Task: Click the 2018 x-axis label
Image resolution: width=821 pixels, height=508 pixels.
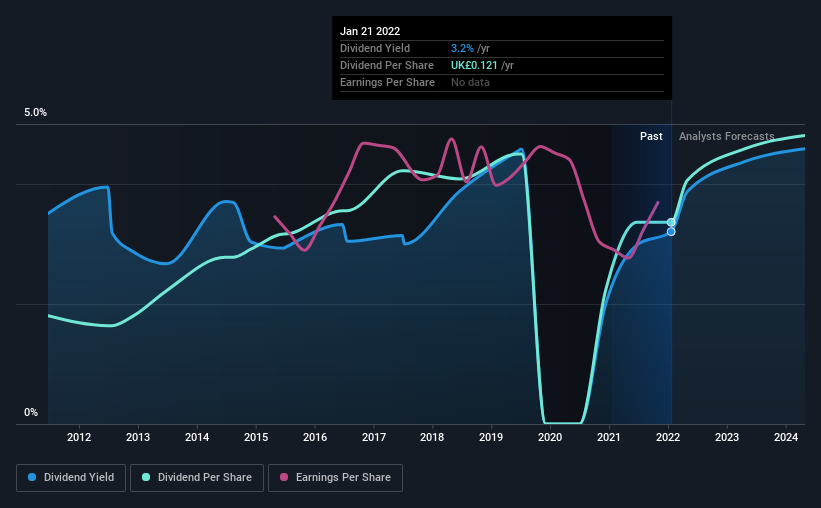Action: 432,437
